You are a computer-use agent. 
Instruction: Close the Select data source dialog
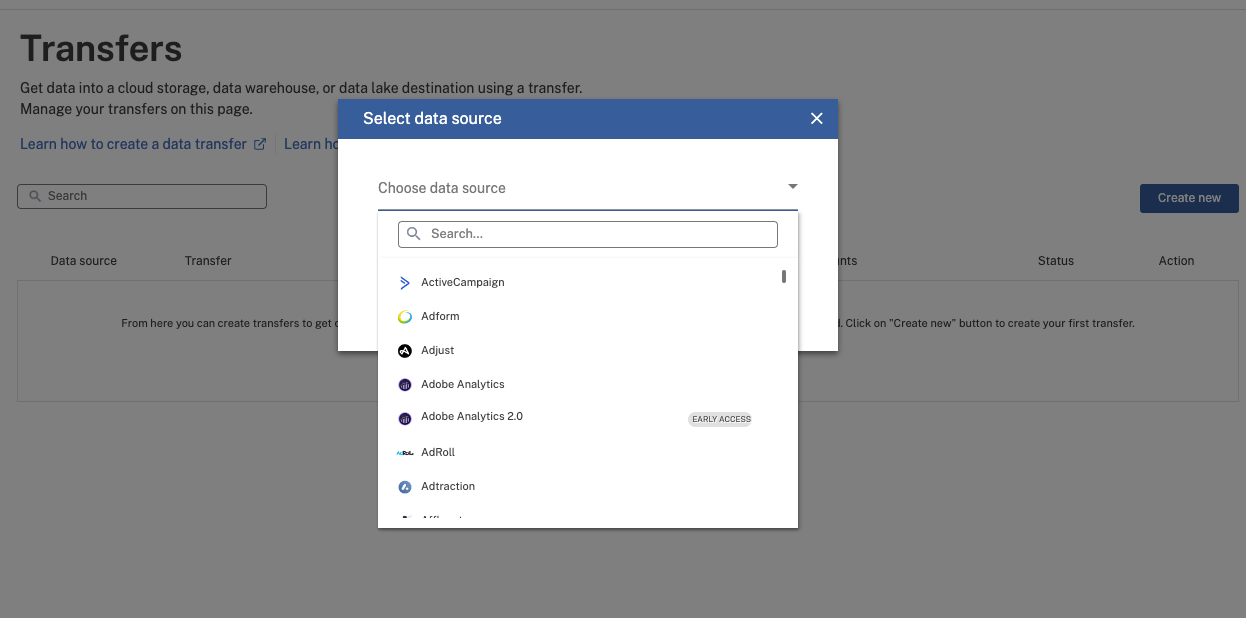816,119
